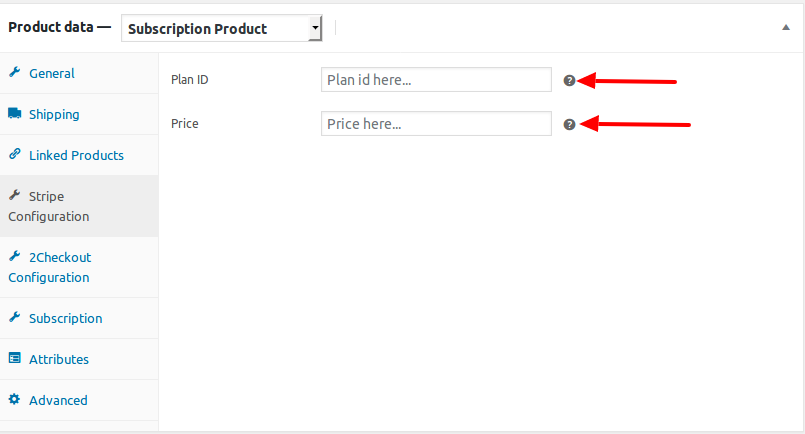This screenshot has width=805, height=434.
Task: Click the product type dropdown arrow
Action: tap(315, 28)
